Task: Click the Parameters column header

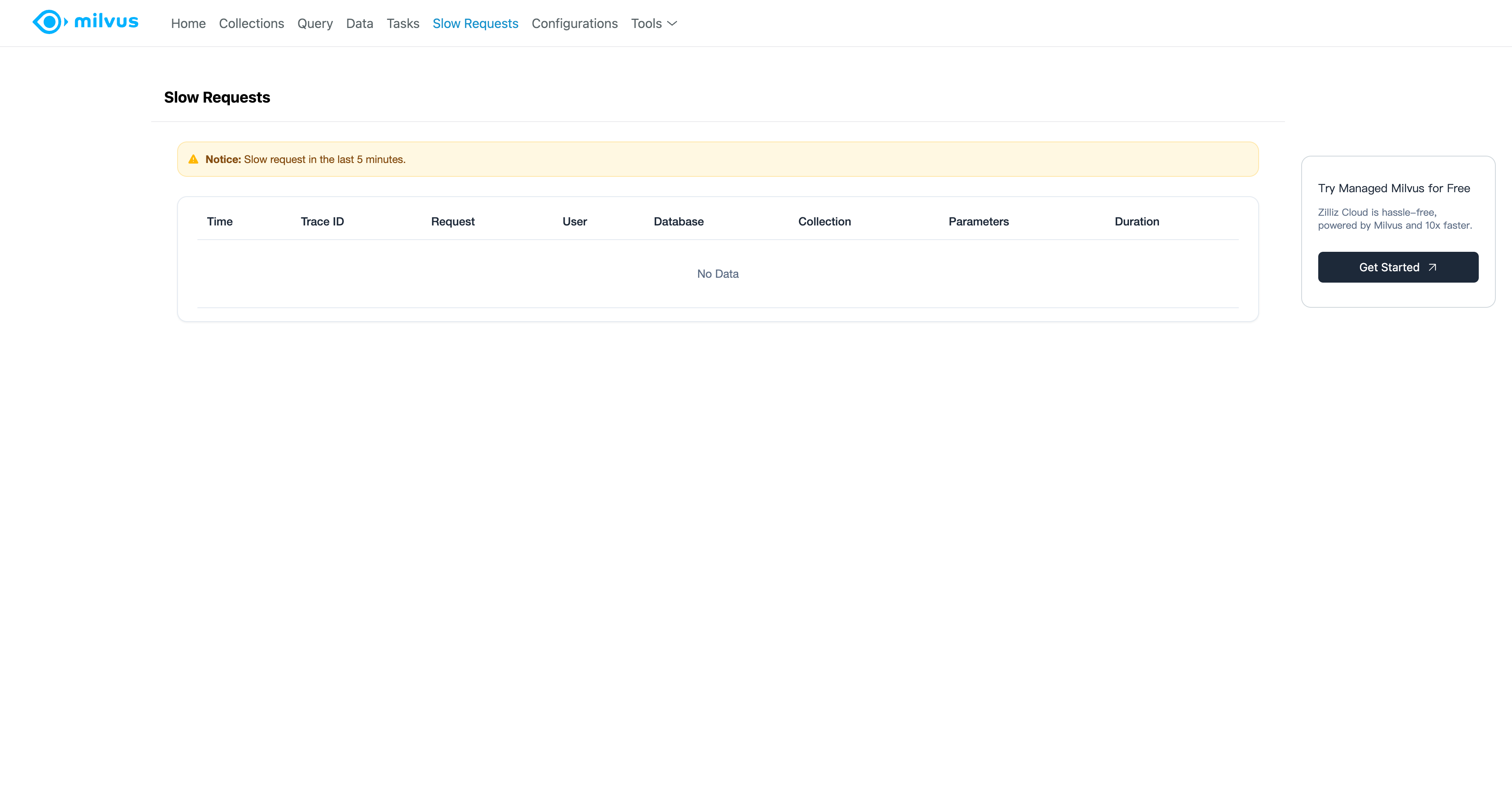Action: [x=978, y=221]
